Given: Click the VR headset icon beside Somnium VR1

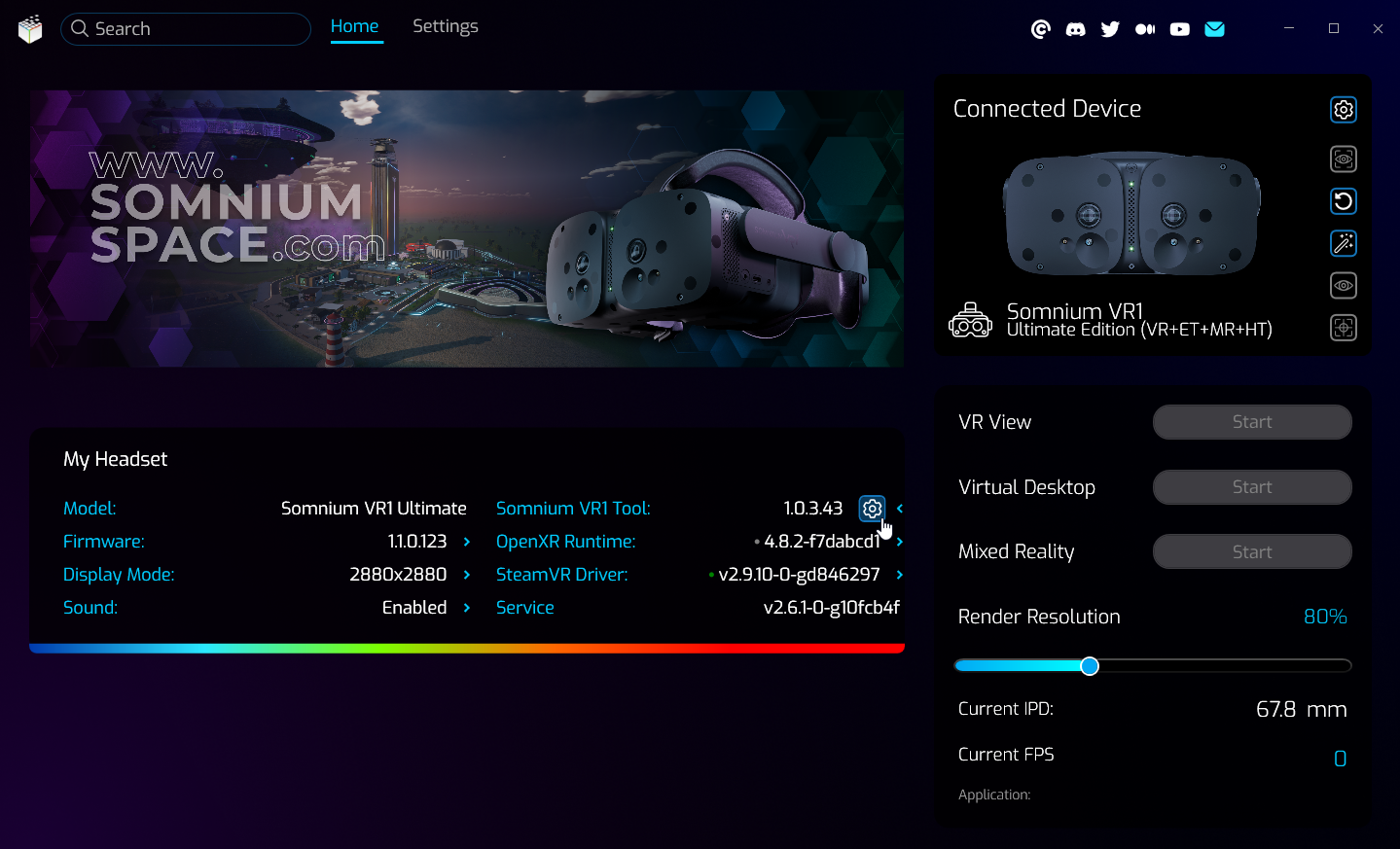Looking at the screenshot, I should [x=970, y=320].
